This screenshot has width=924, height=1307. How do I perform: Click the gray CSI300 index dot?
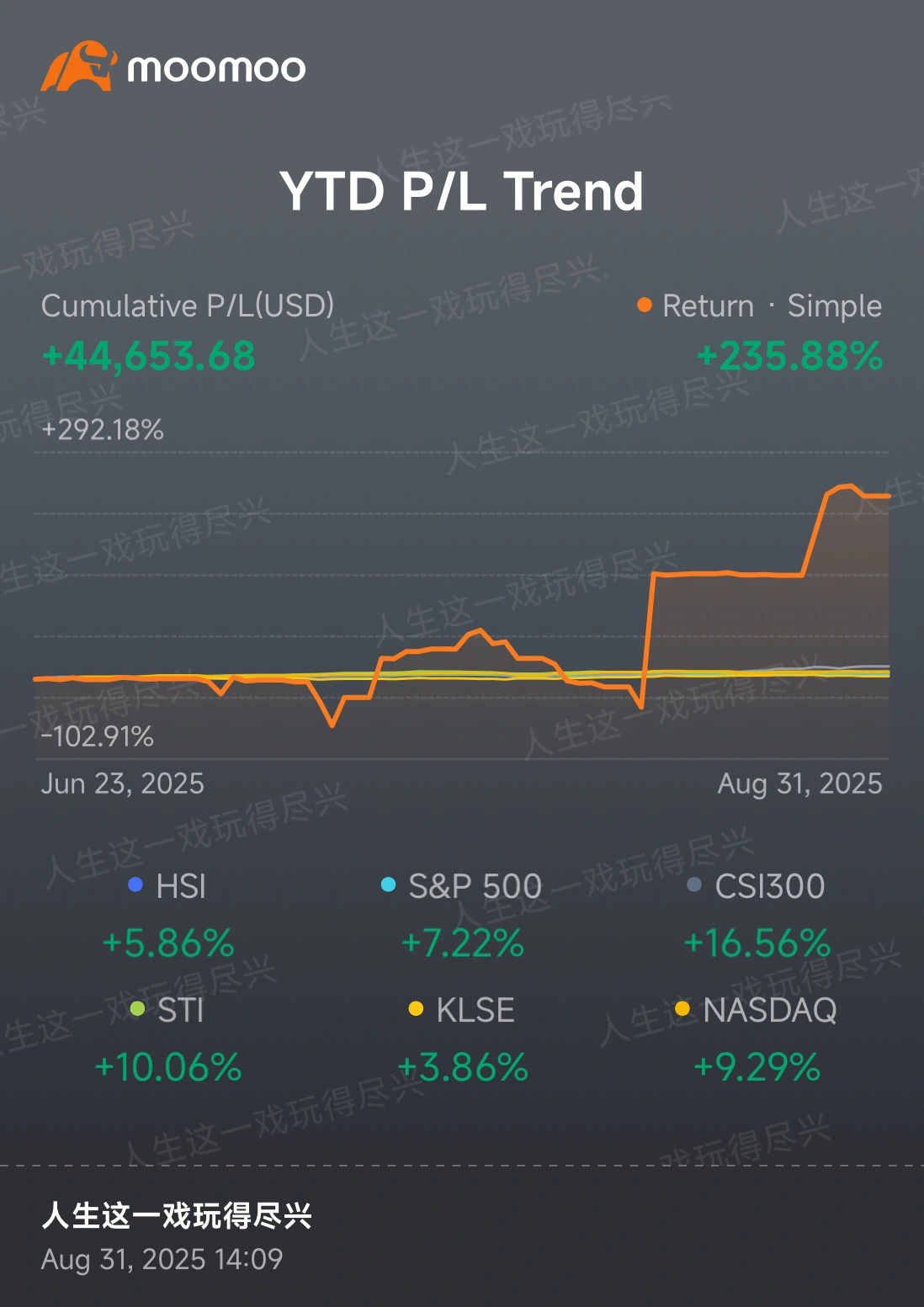694,885
